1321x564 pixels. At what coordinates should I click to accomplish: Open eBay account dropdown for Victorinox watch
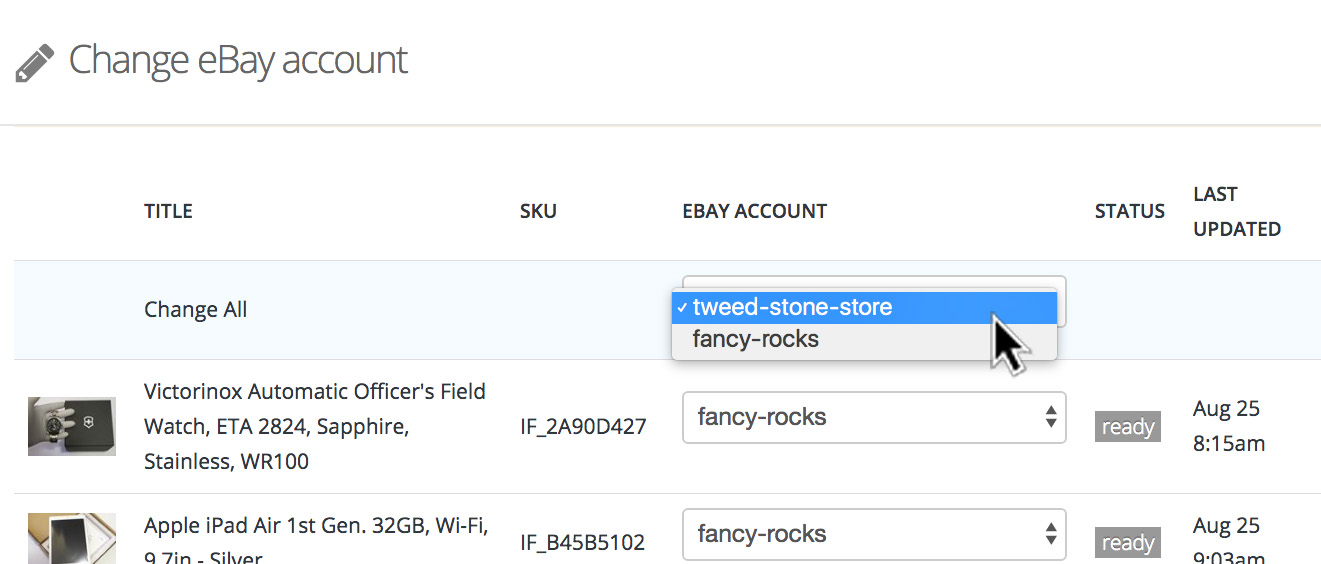(x=873, y=417)
